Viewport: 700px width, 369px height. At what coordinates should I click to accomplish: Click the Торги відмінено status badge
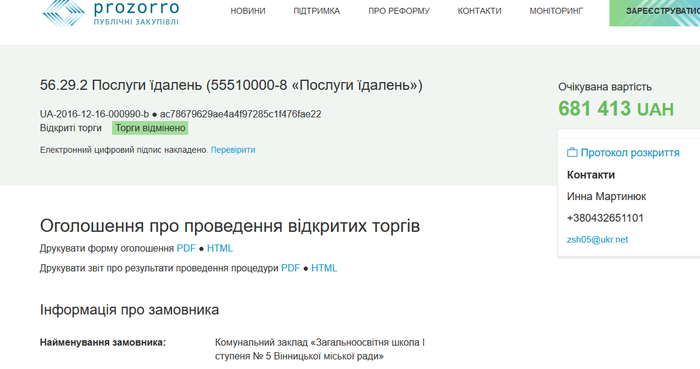150,128
